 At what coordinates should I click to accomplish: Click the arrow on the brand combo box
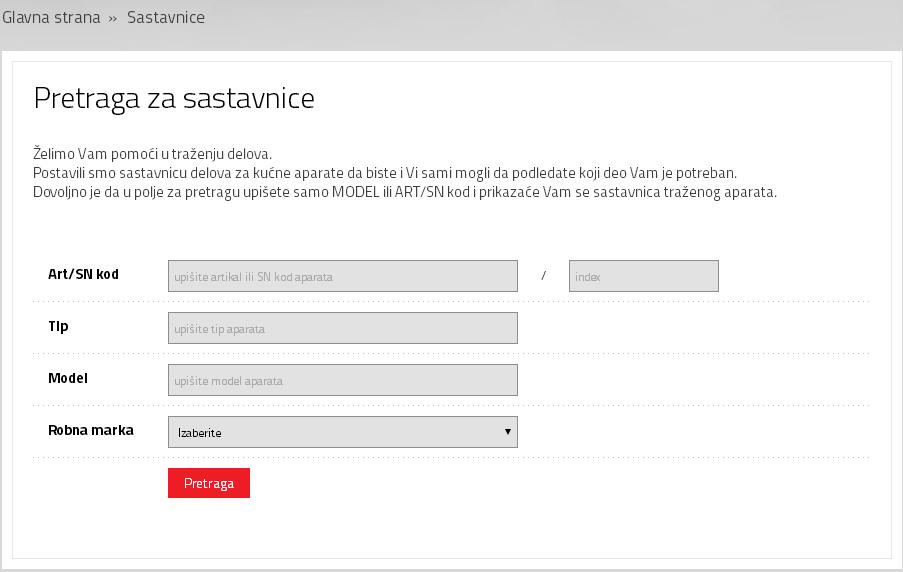pyautogui.click(x=507, y=432)
